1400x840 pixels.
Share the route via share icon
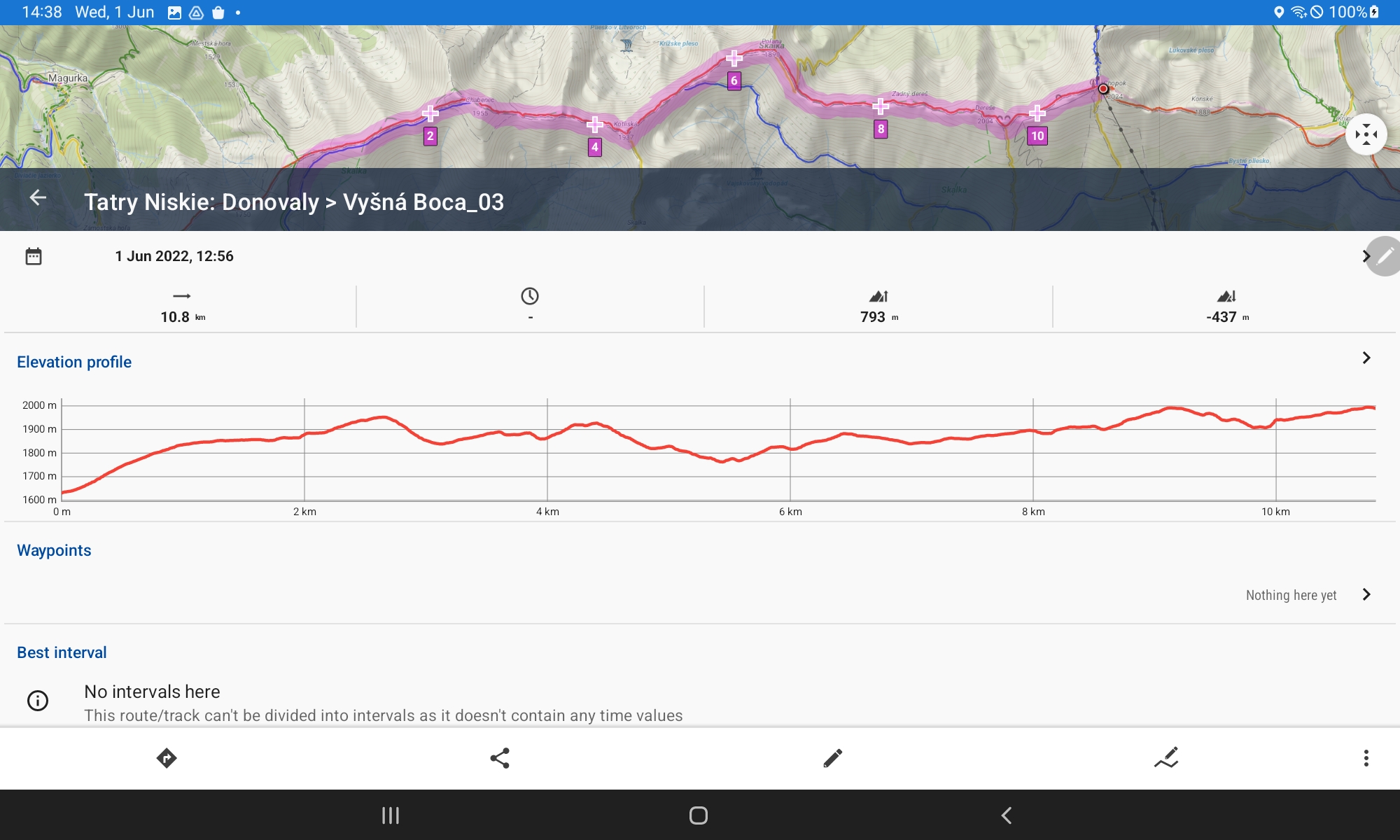pos(500,758)
